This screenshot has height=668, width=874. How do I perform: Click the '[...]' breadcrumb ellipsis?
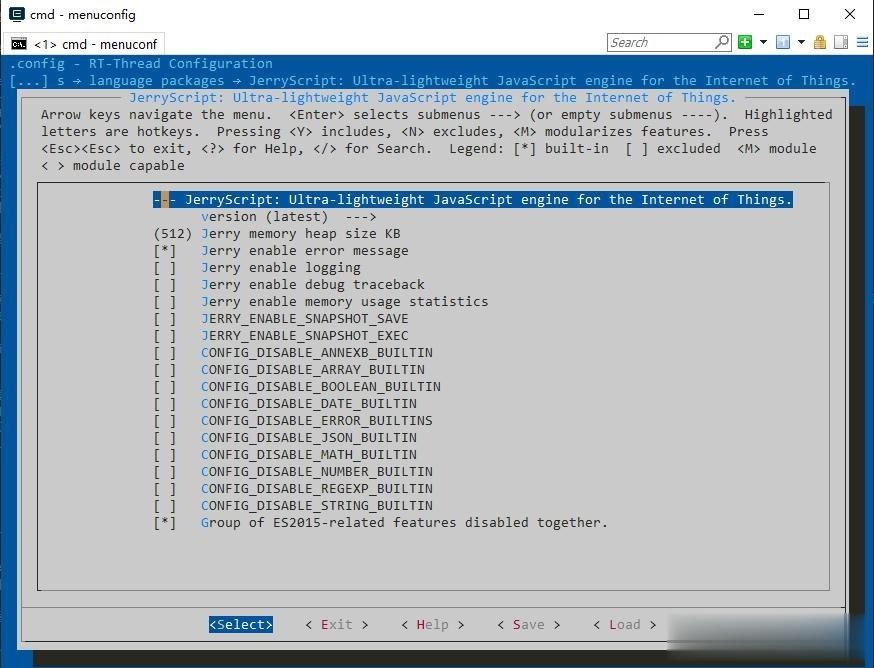[x=29, y=81]
